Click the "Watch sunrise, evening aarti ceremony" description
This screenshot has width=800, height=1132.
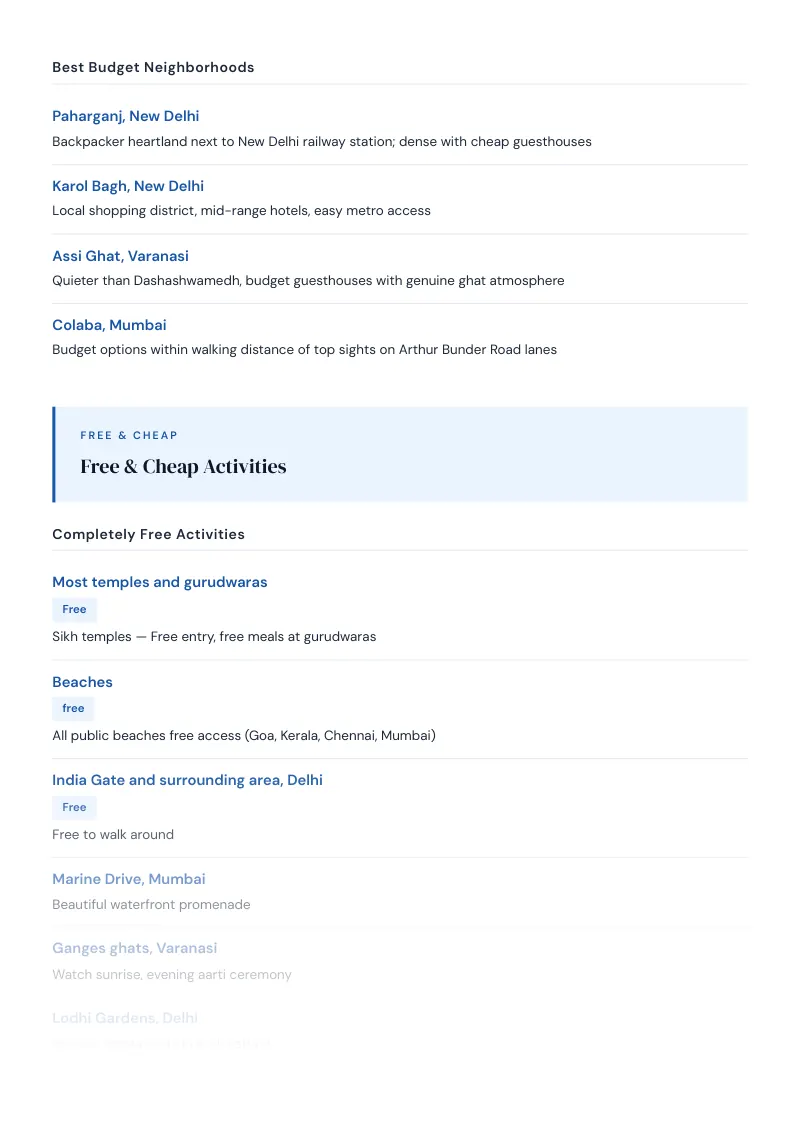click(x=172, y=975)
